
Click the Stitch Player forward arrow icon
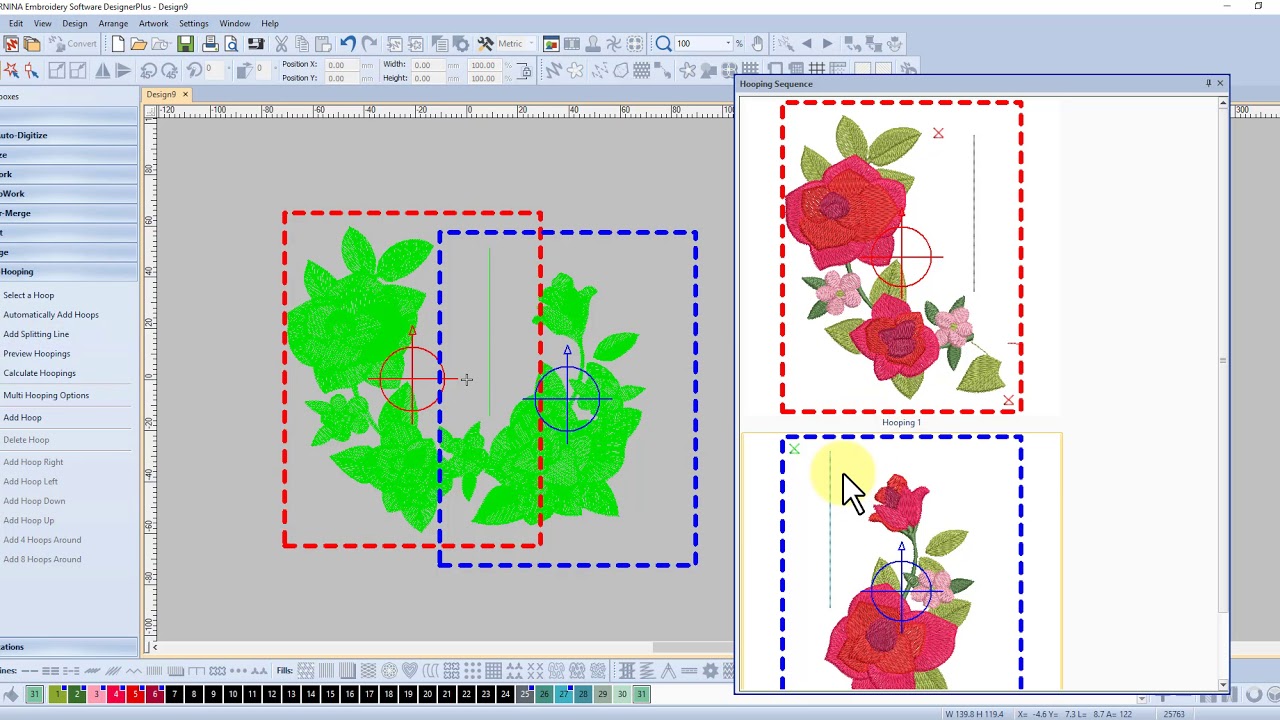(828, 44)
